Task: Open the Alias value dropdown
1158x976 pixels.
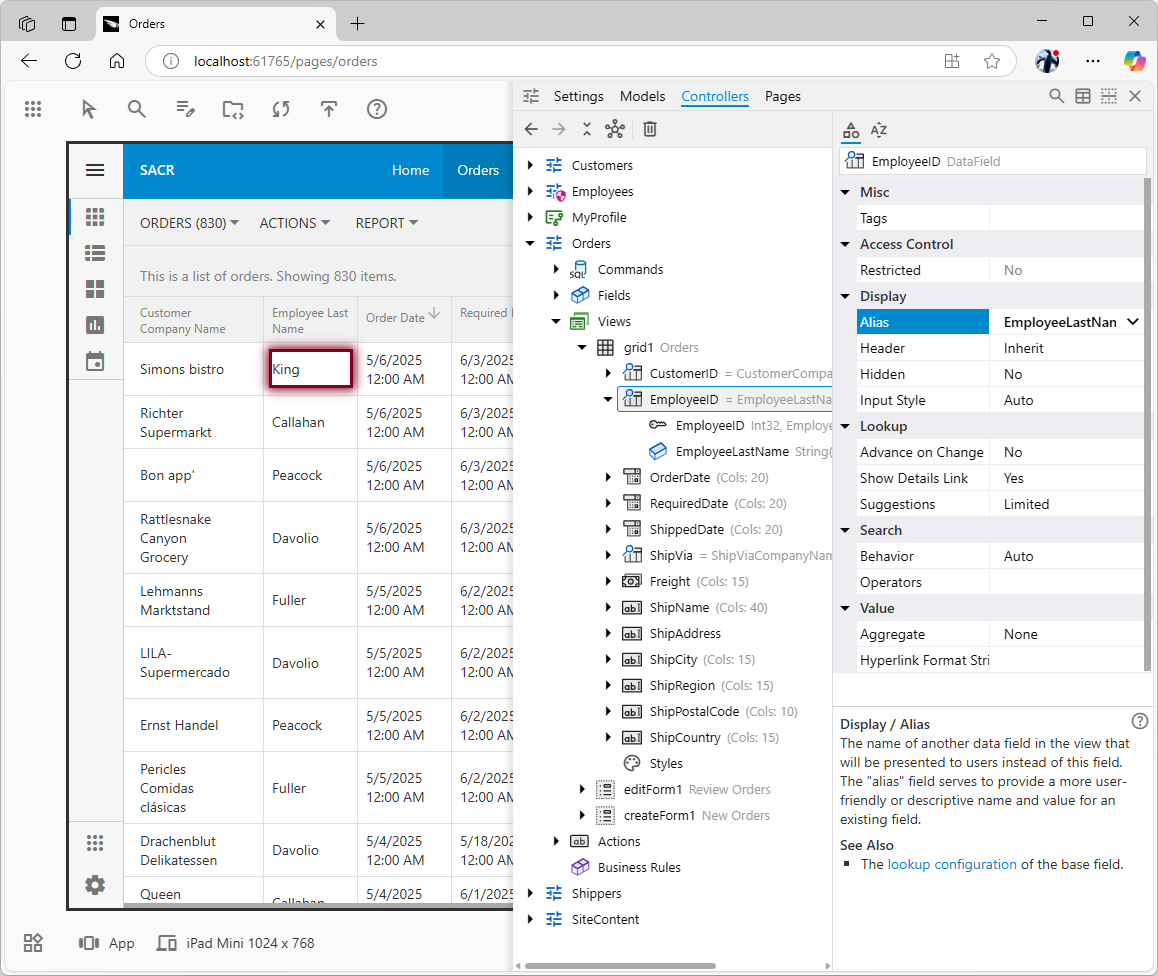Action: pos(1132,322)
